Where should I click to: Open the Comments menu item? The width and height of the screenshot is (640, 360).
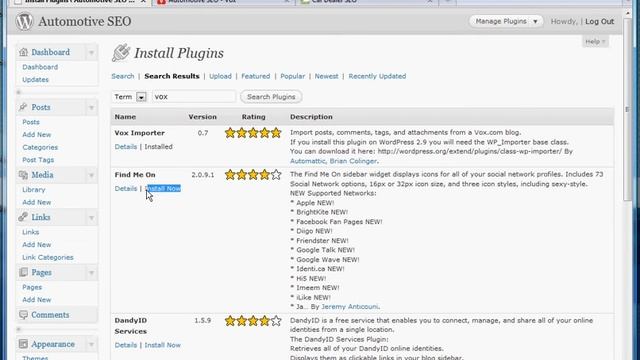click(50, 315)
